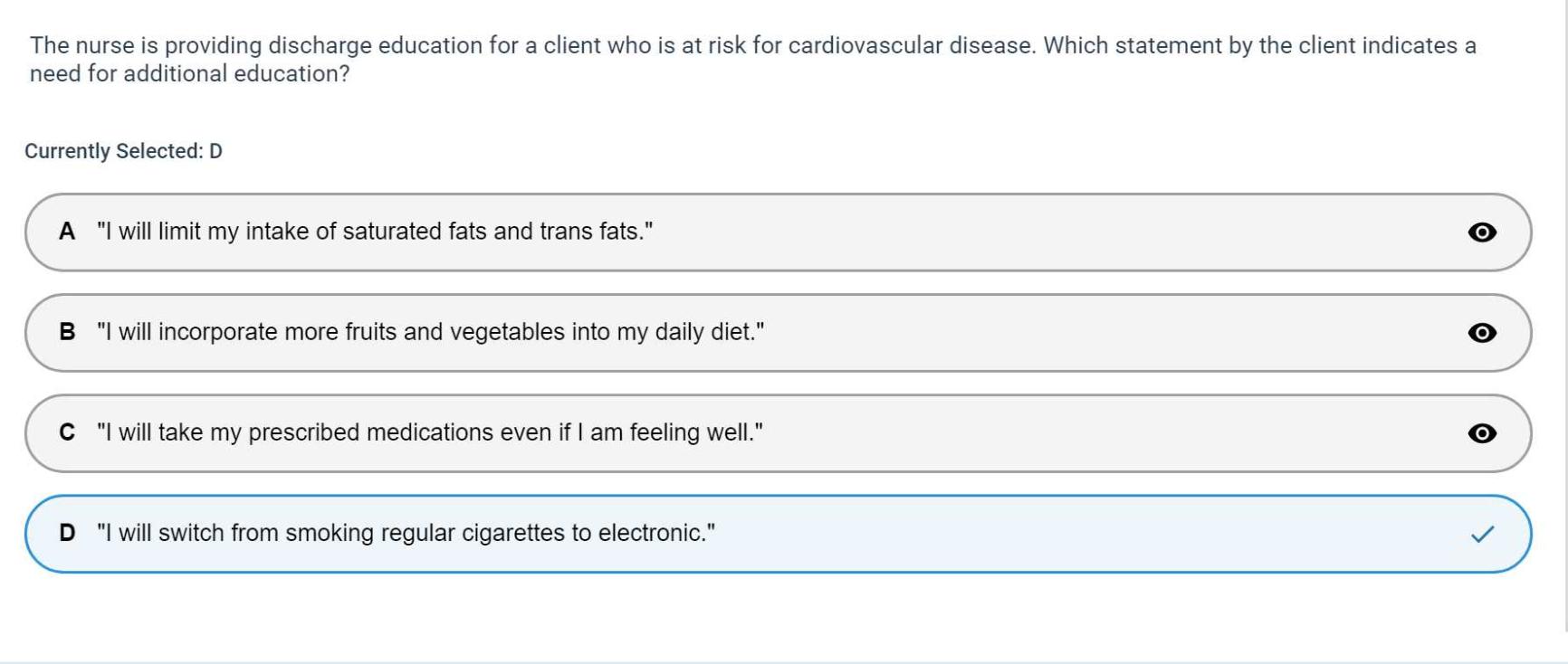This screenshot has height=664, width=1568.
Task: Toggle the eye icon for answer B
Action: point(1481,333)
